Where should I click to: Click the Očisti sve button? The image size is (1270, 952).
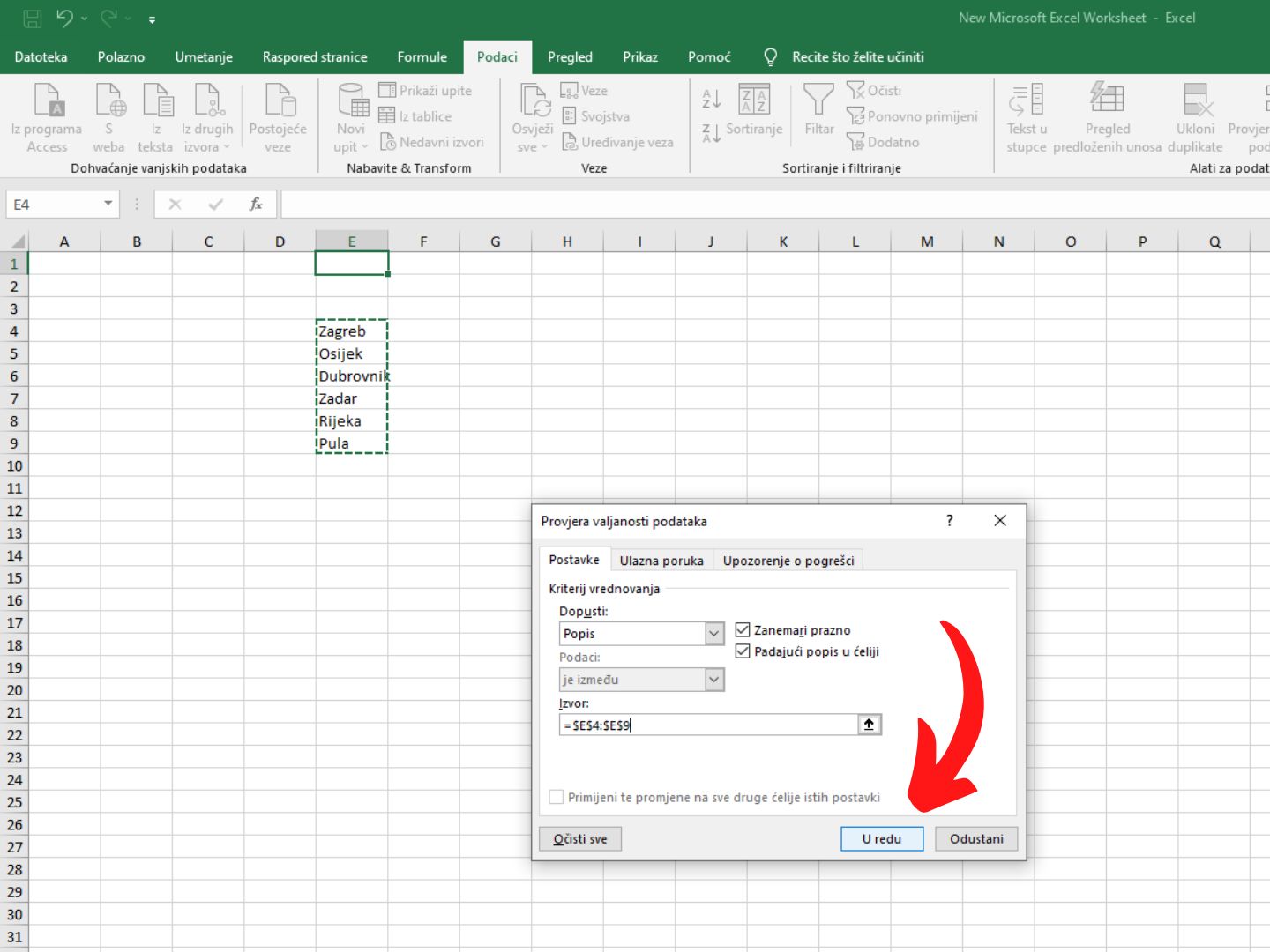[579, 839]
